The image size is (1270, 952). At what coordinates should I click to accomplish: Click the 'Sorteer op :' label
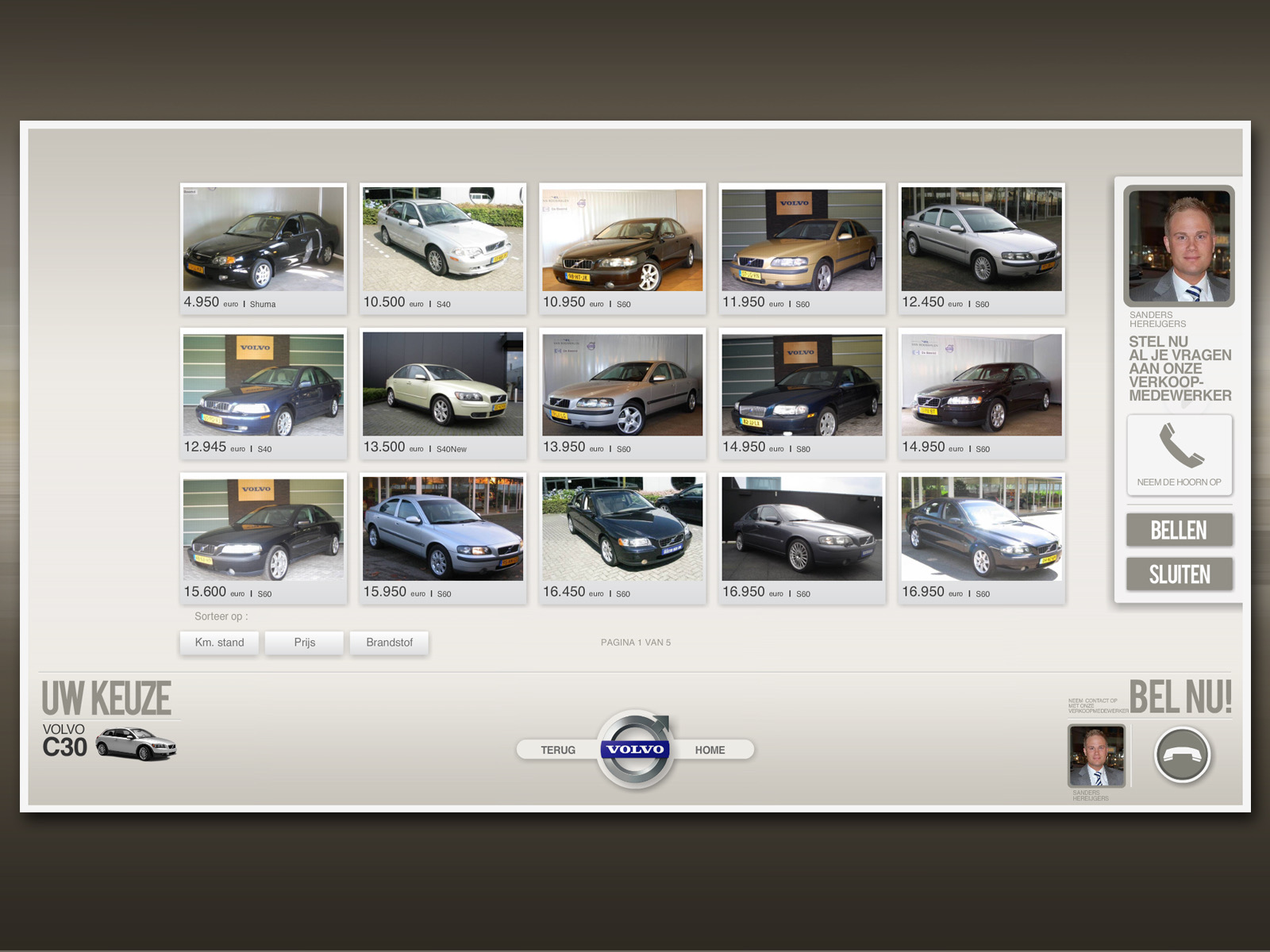coord(221,616)
